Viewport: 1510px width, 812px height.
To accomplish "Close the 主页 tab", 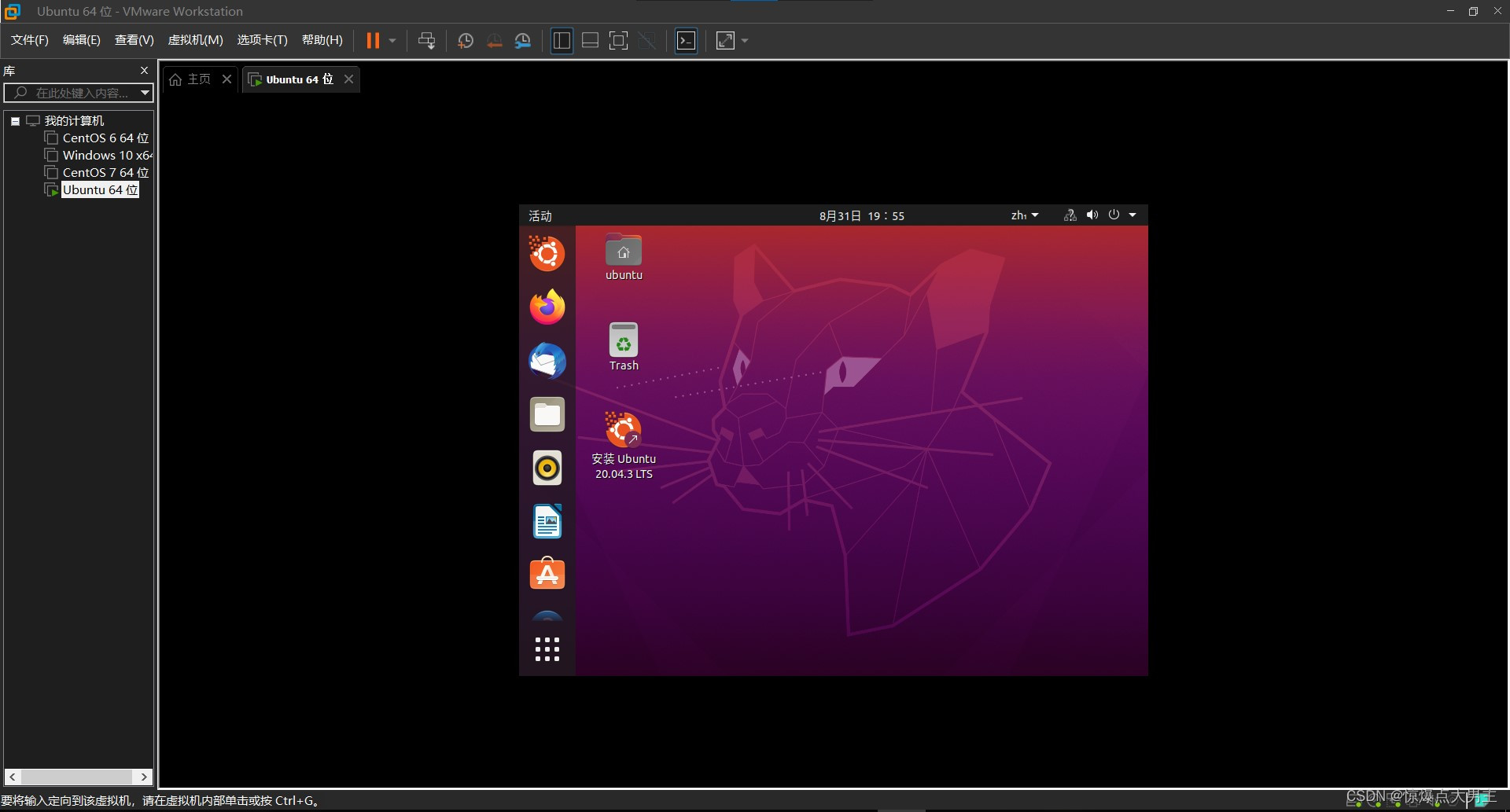I will coord(226,79).
